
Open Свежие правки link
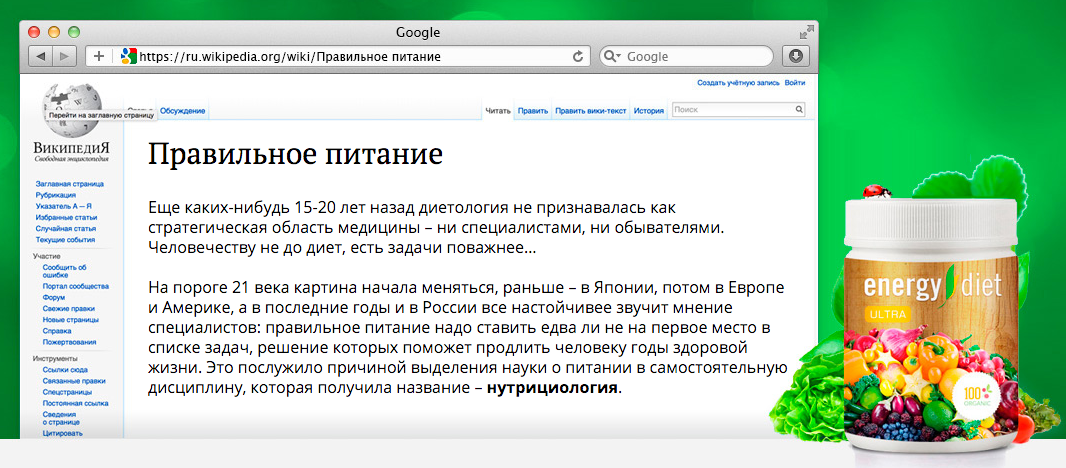point(68,309)
